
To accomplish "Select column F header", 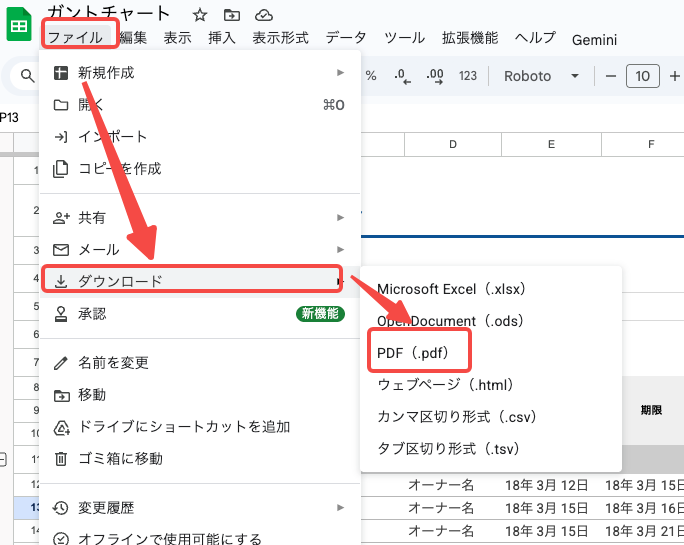I will [x=643, y=144].
